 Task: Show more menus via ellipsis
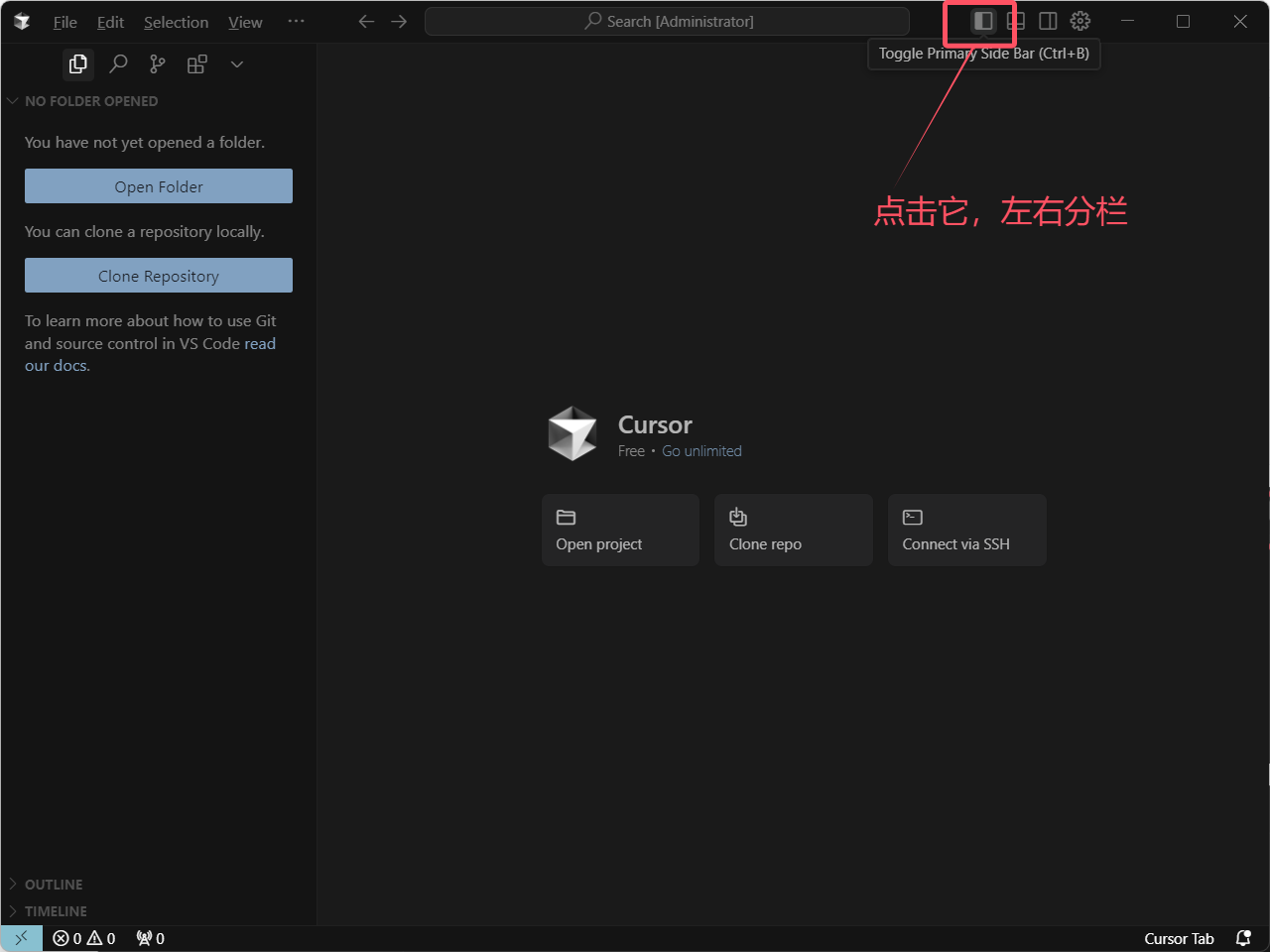coord(296,21)
